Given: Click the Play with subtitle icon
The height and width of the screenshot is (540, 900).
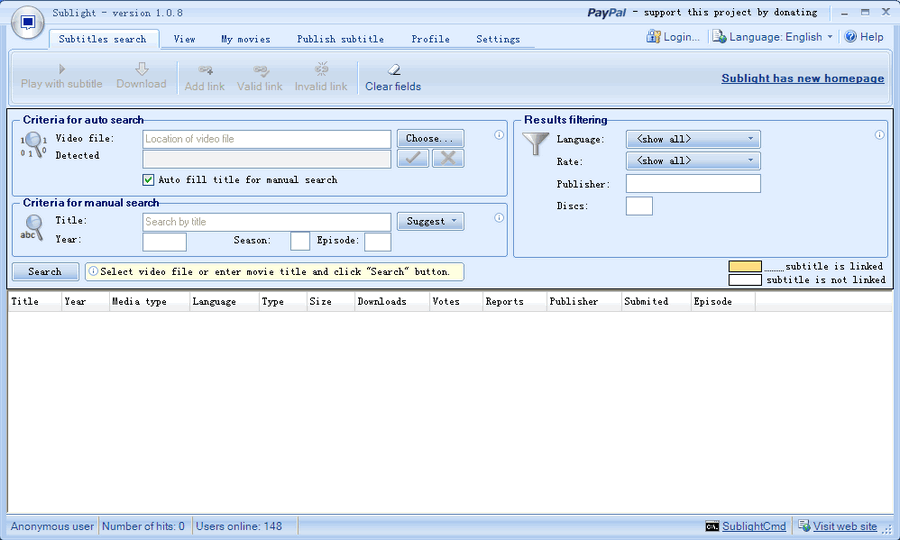Looking at the screenshot, I should [61, 69].
